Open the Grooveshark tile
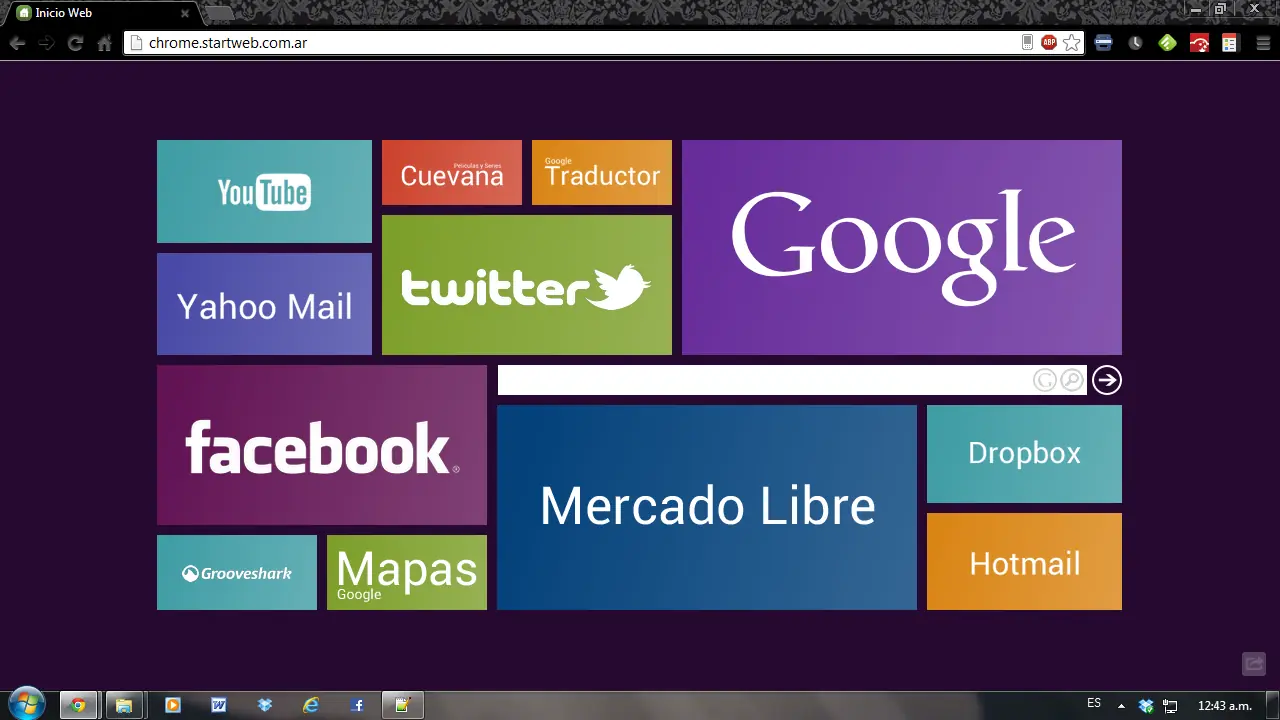This screenshot has width=1280, height=720. coord(237,572)
